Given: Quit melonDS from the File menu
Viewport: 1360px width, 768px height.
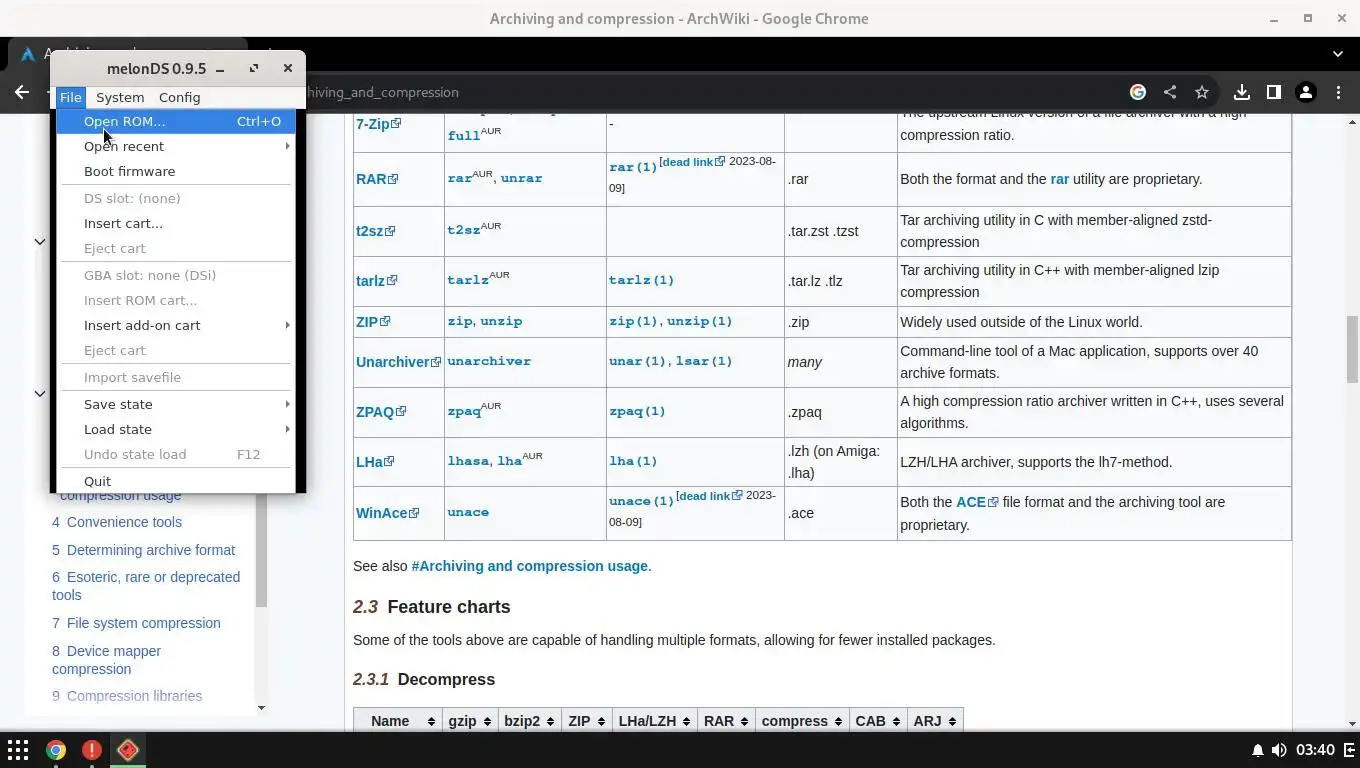Looking at the screenshot, I should pyautogui.click(x=175, y=481).
